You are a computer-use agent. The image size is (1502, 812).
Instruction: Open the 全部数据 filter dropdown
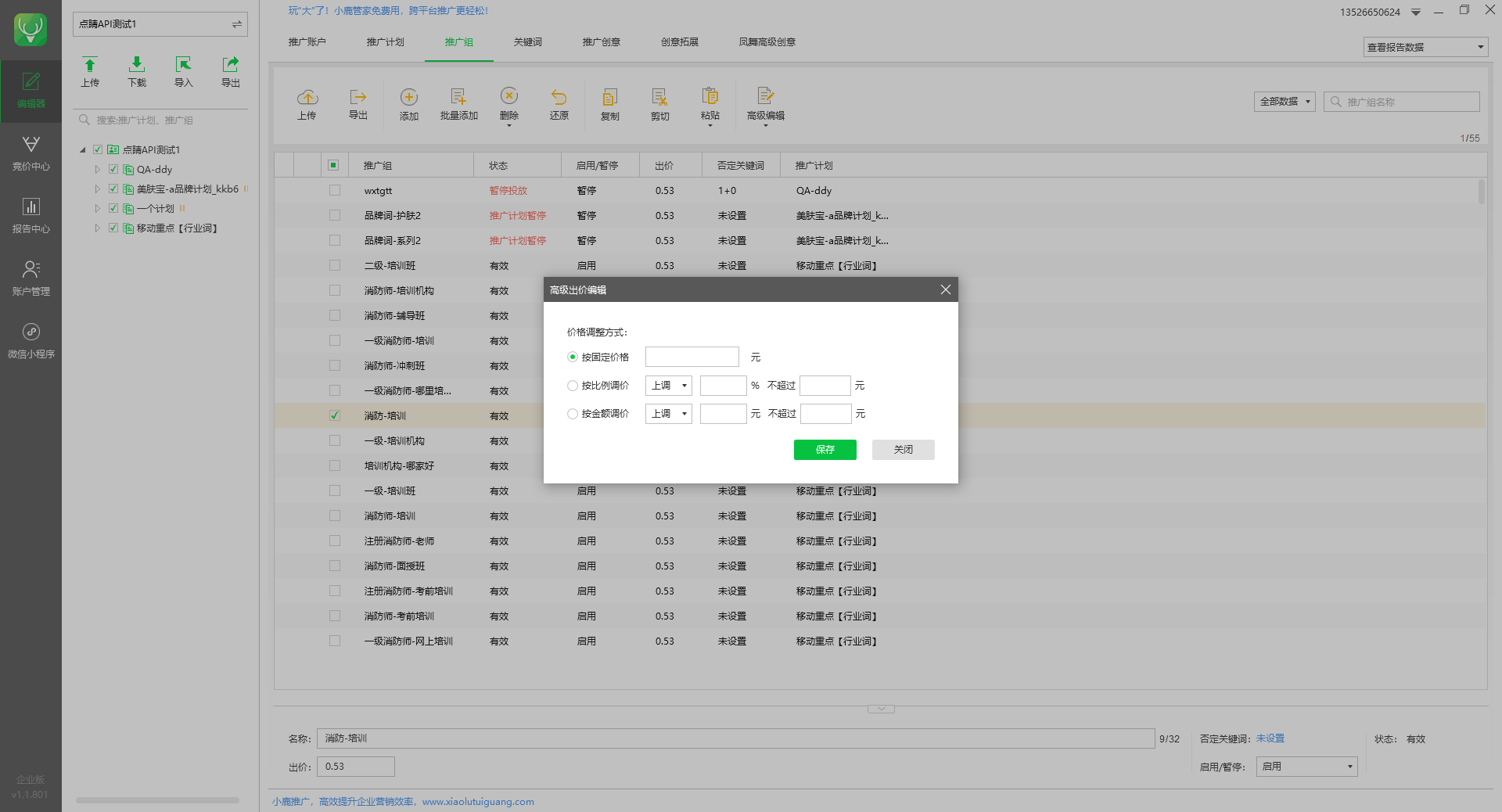point(1285,102)
